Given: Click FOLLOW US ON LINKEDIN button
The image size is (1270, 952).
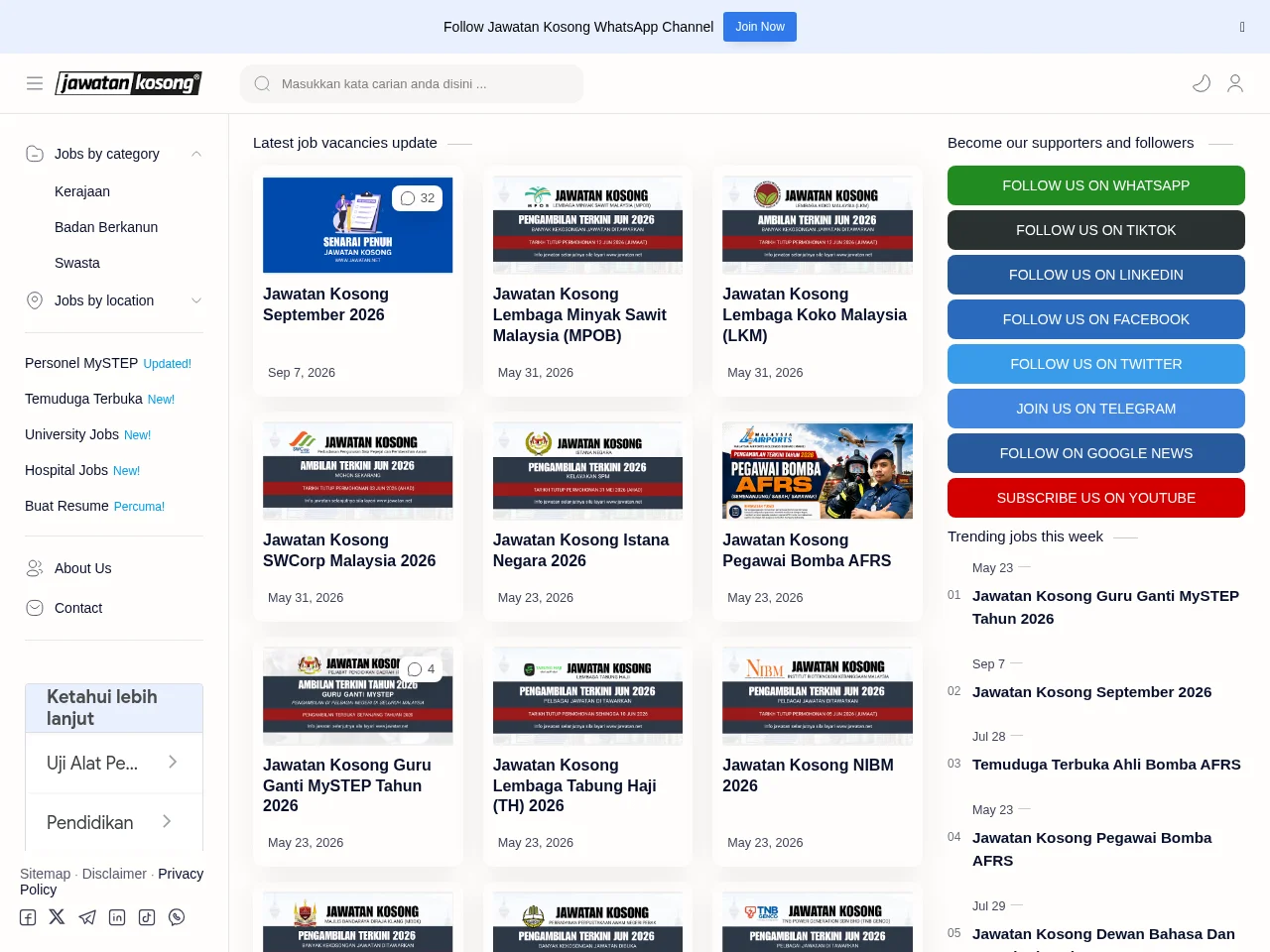Looking at the screenshot, I should pos(1096,275).
